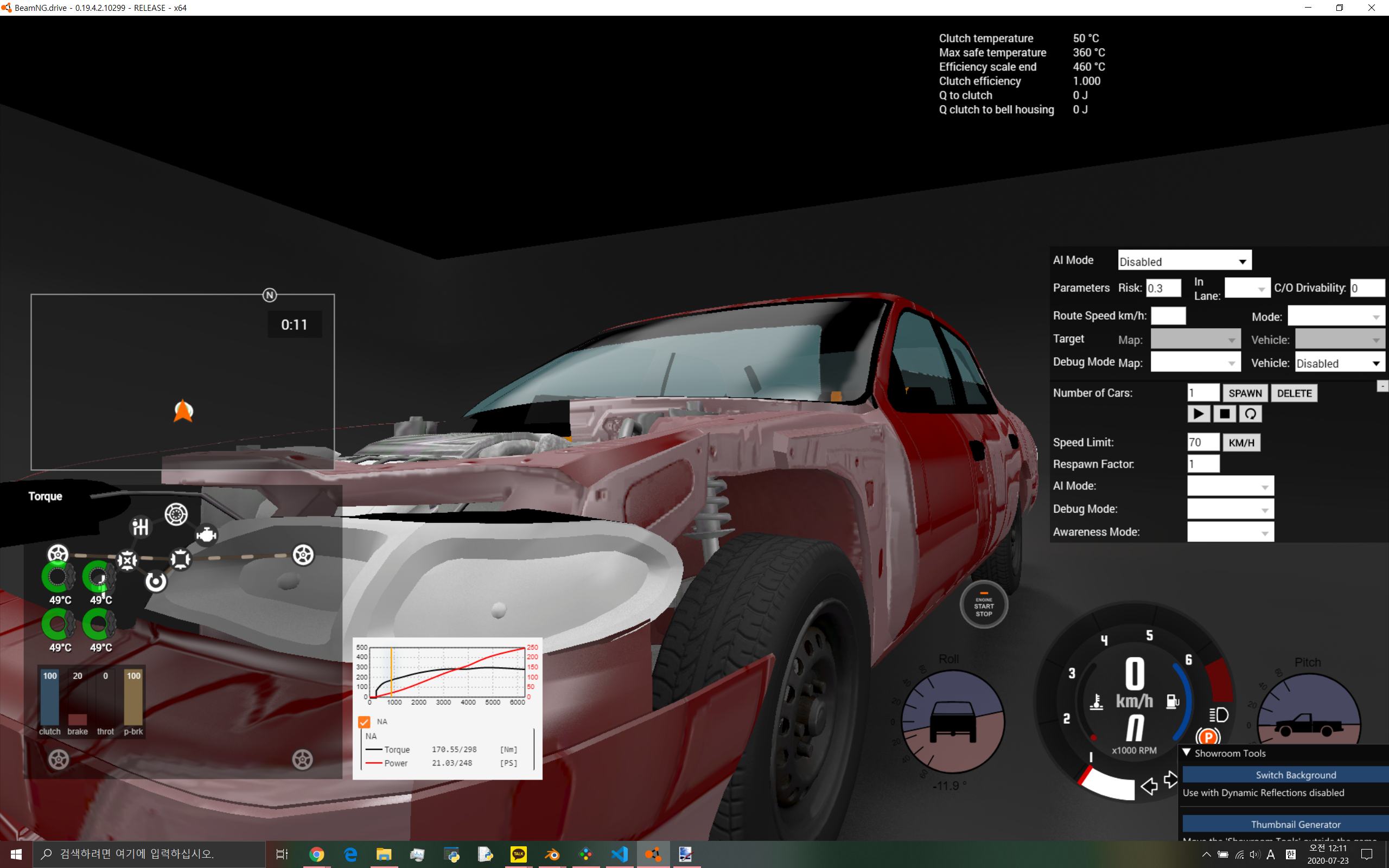Open the In Lane dropdown
The image size is (1389, 868).
click(x=1247, y=288)
